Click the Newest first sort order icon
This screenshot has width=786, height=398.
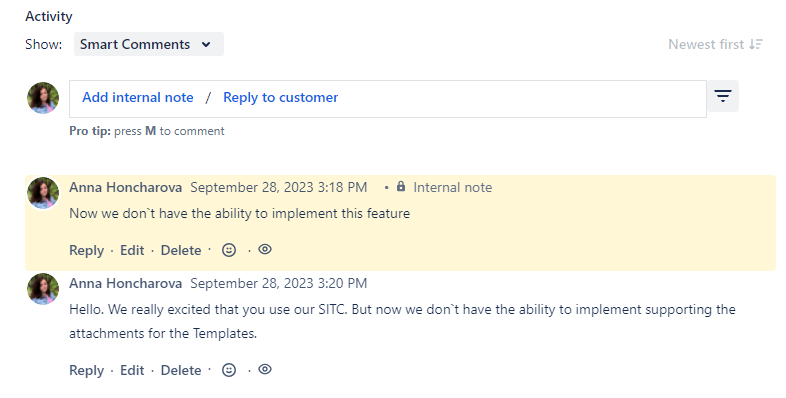pos(756,44)
